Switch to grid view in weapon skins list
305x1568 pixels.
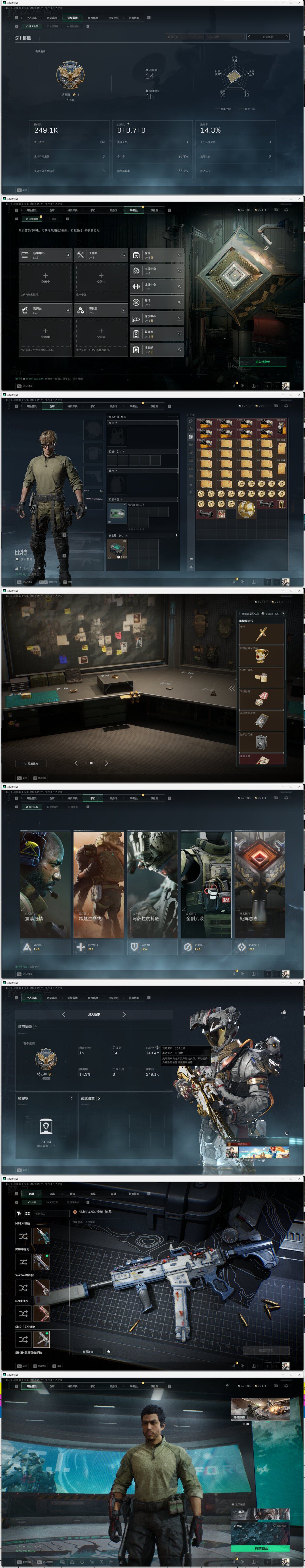[x=27, y=1213]
